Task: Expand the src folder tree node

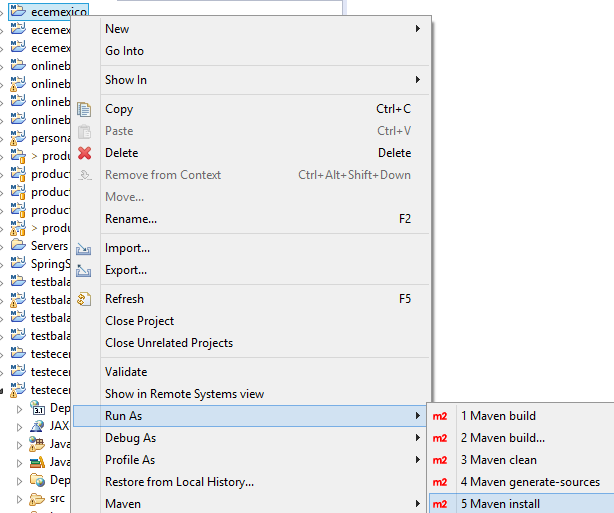Action: (20, 498)
